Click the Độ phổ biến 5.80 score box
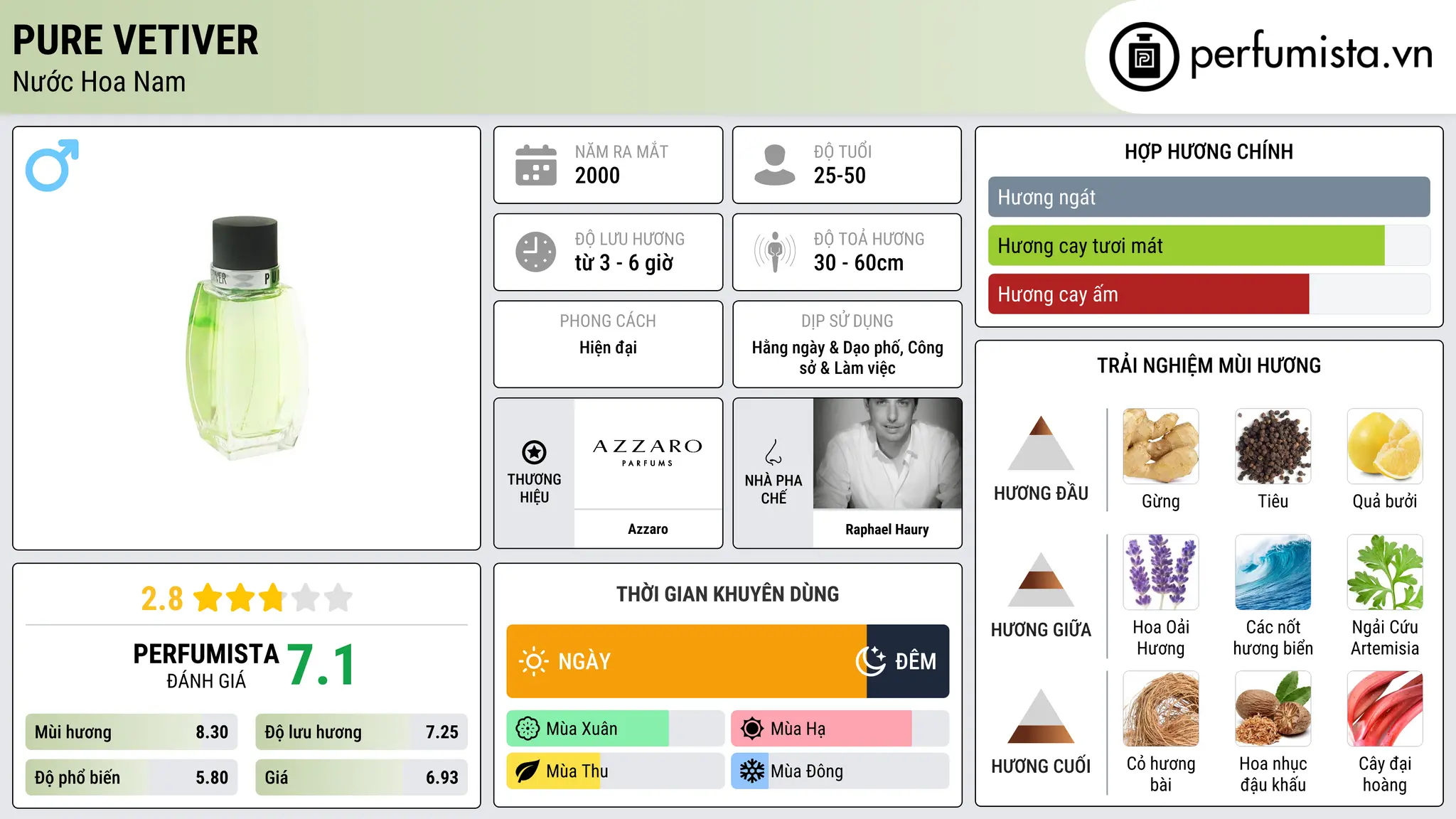This screenshot has height=819, width=1456. [x=132, y=777]
